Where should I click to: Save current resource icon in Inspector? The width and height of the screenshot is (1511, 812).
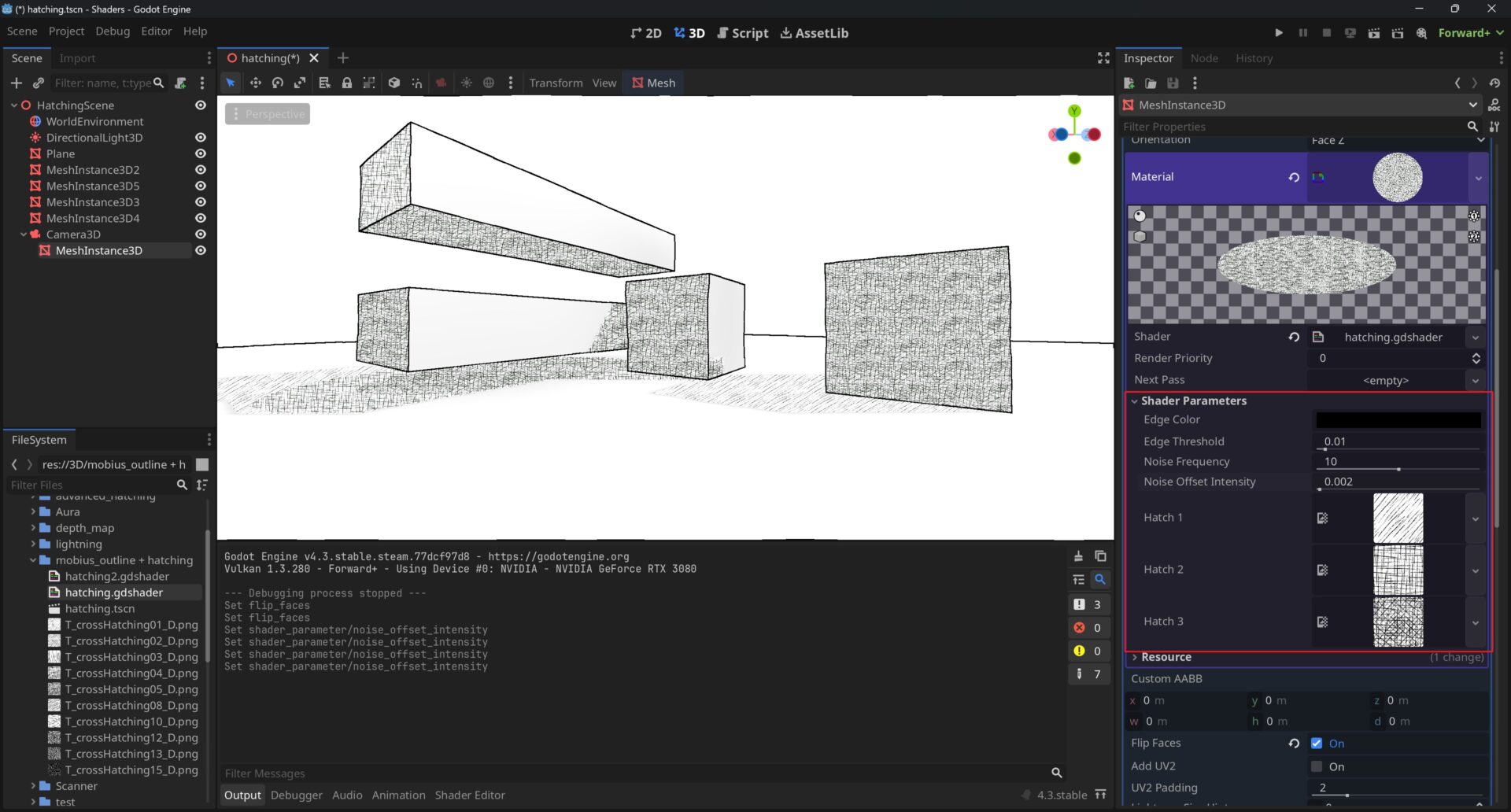pos(1173,83)
